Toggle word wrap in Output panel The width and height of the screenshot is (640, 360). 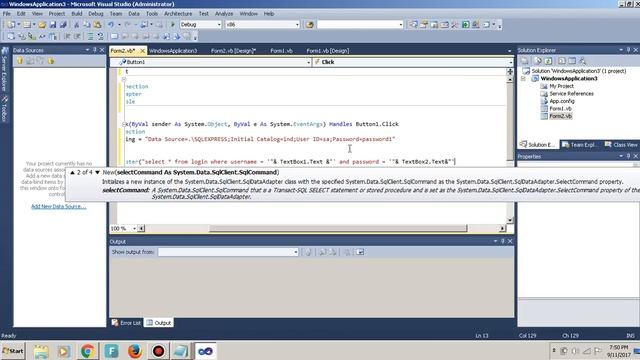(x=360, y=252)
